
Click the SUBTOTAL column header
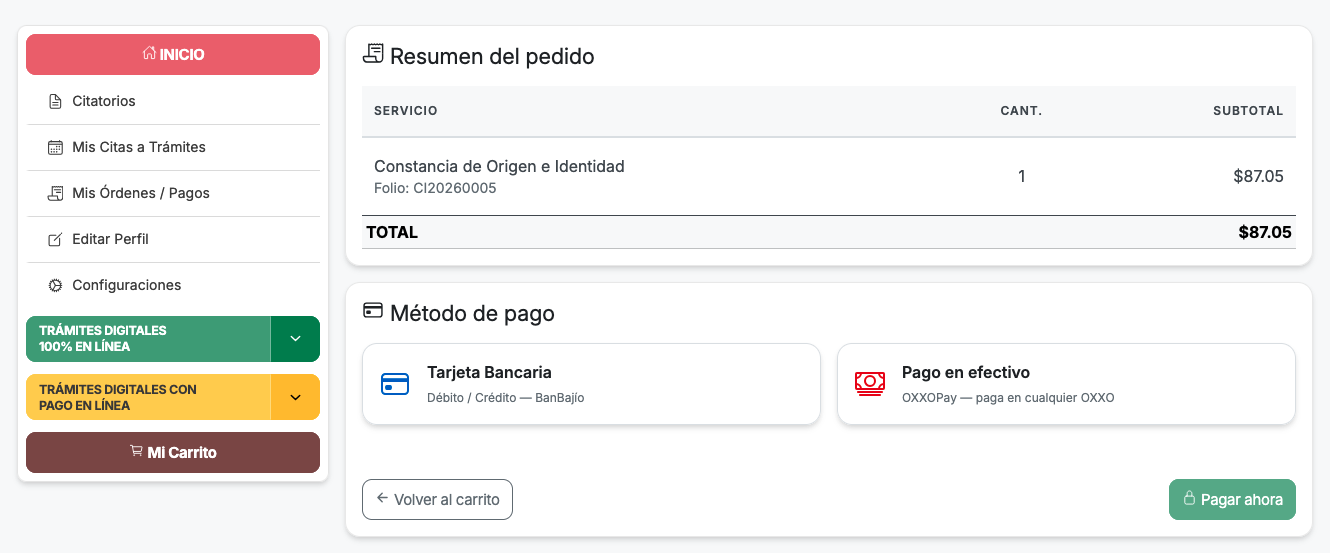click(1248, 111)
